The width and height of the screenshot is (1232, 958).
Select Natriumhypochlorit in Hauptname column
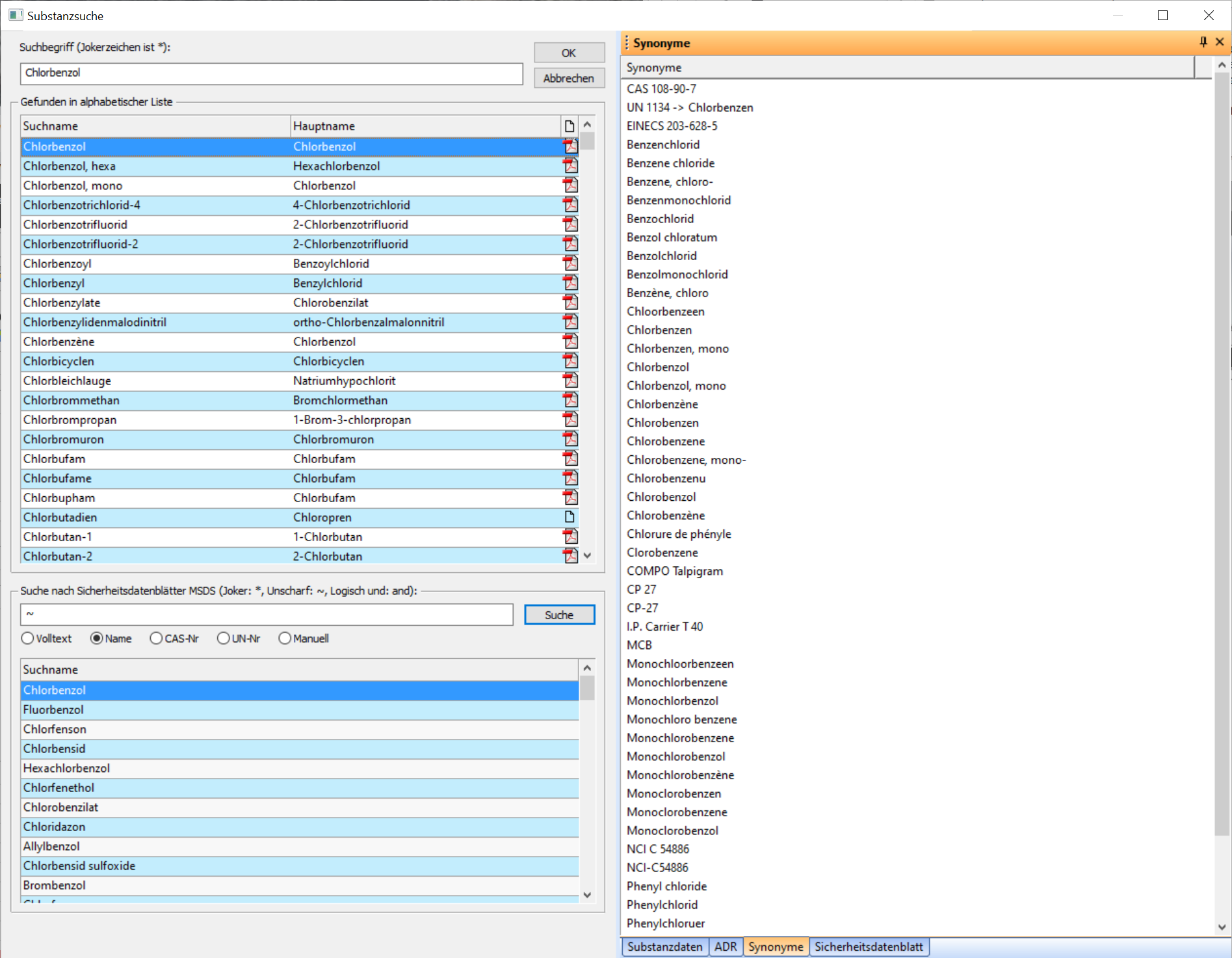[344, 380]
